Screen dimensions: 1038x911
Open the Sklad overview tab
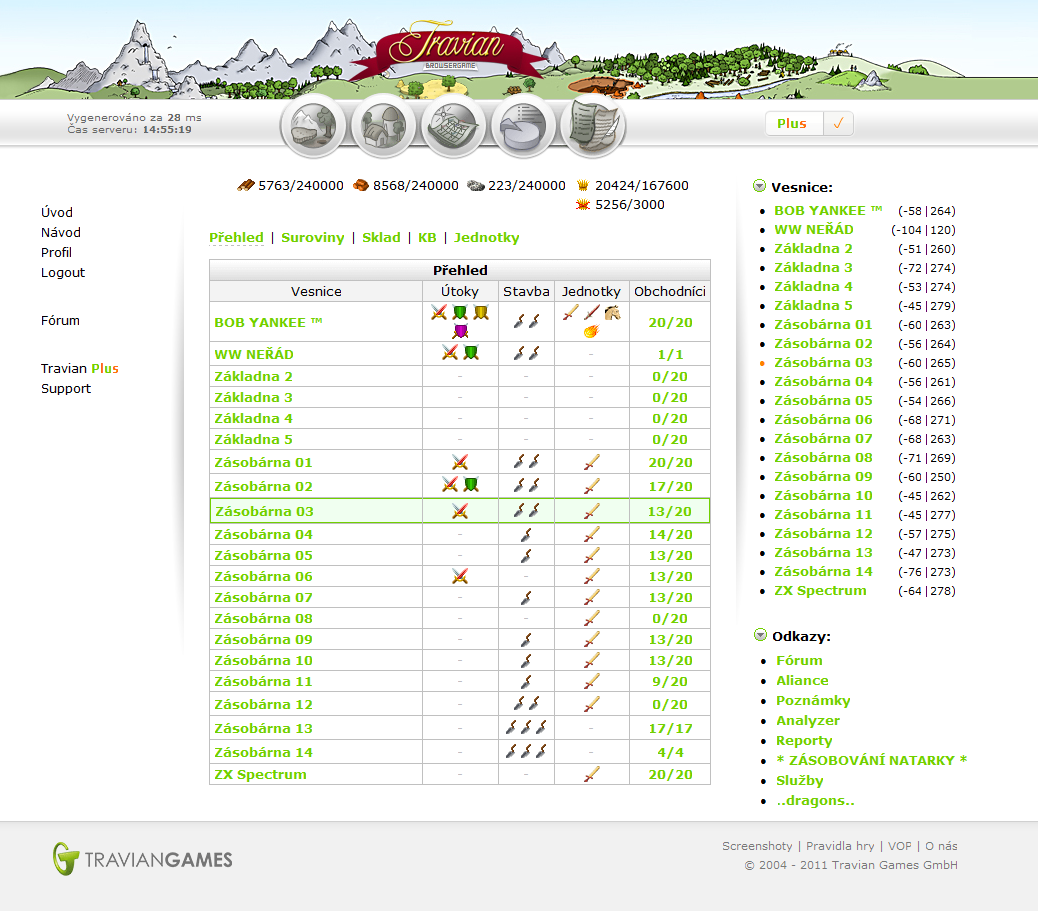381,238
